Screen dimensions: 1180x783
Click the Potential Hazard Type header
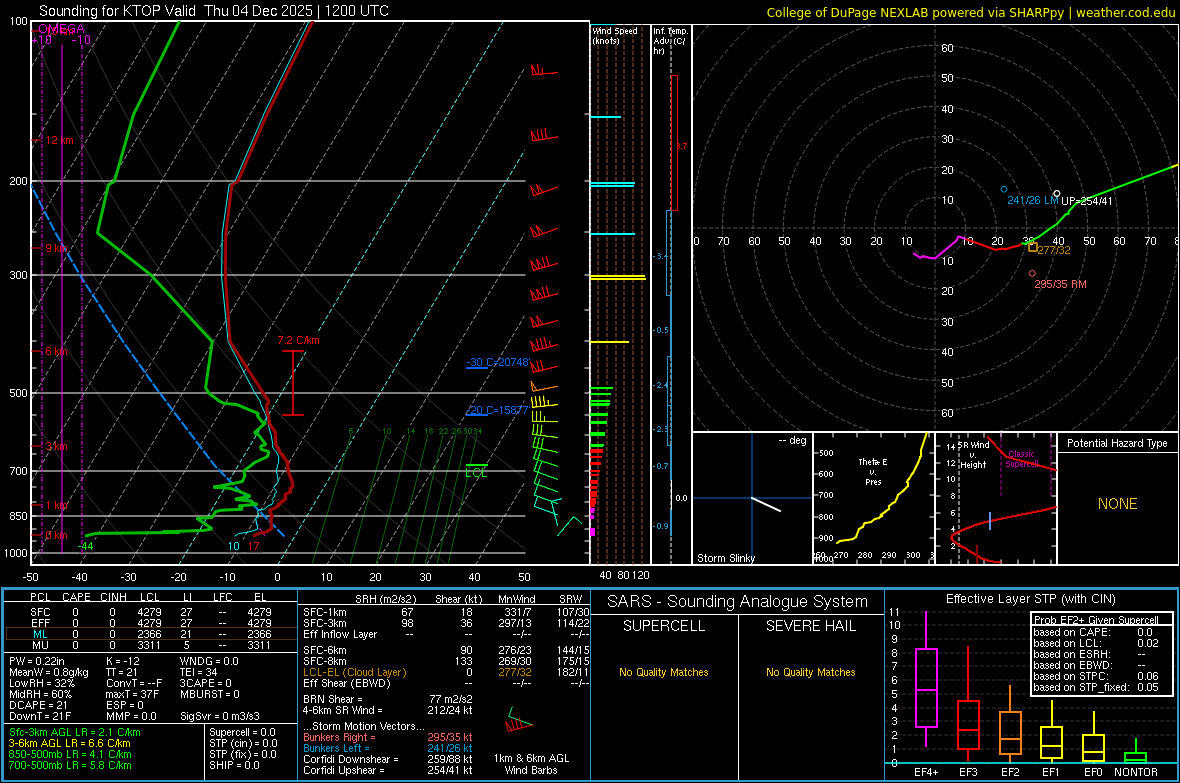point(1117,443)
